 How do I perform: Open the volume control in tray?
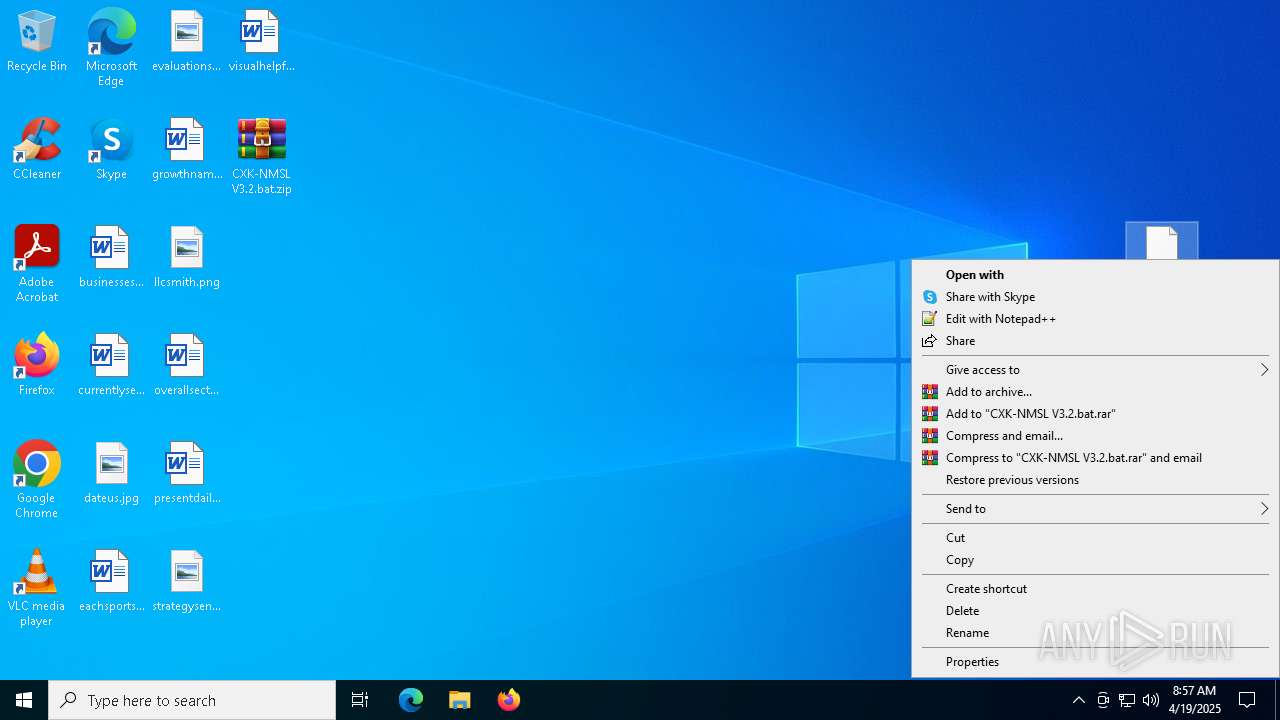tap(1151, 700)
